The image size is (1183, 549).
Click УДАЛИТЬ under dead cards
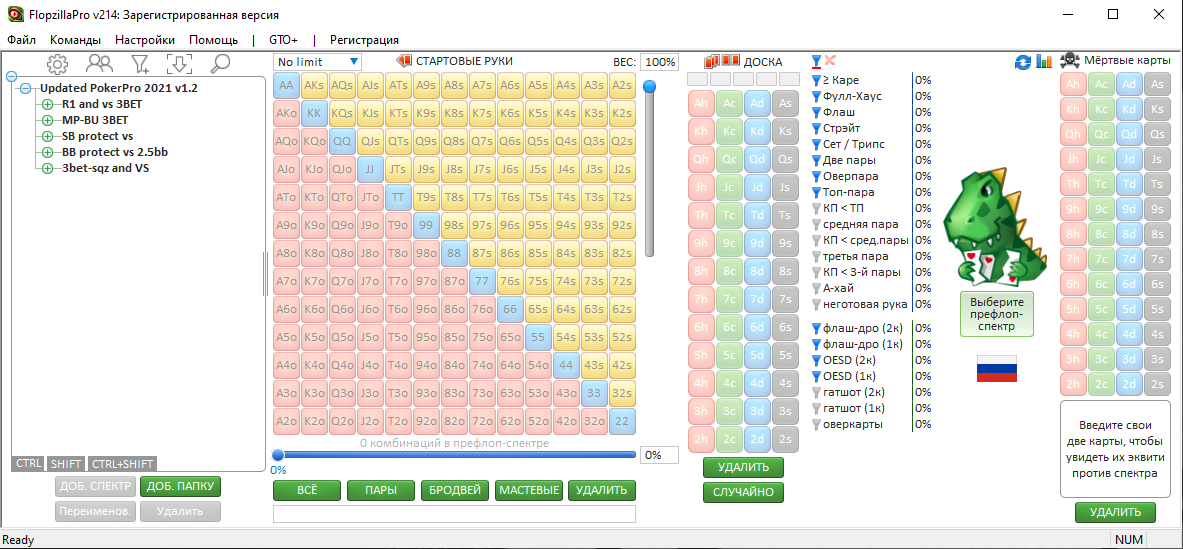[1115, 512]
